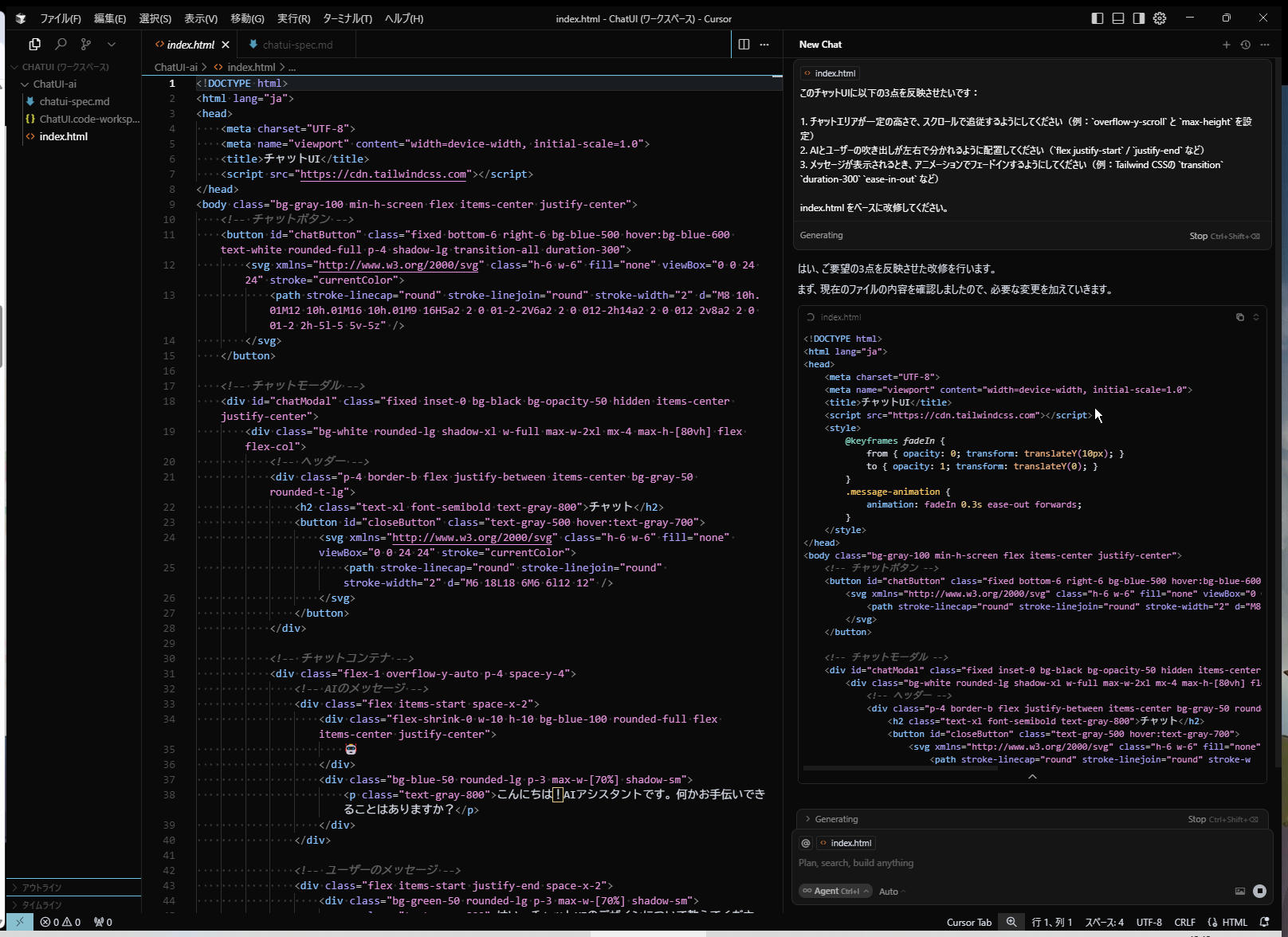1288x937 pixels.
Task: Collapse the ChatUI-ai folder
Action: click(x=26, y=84)
